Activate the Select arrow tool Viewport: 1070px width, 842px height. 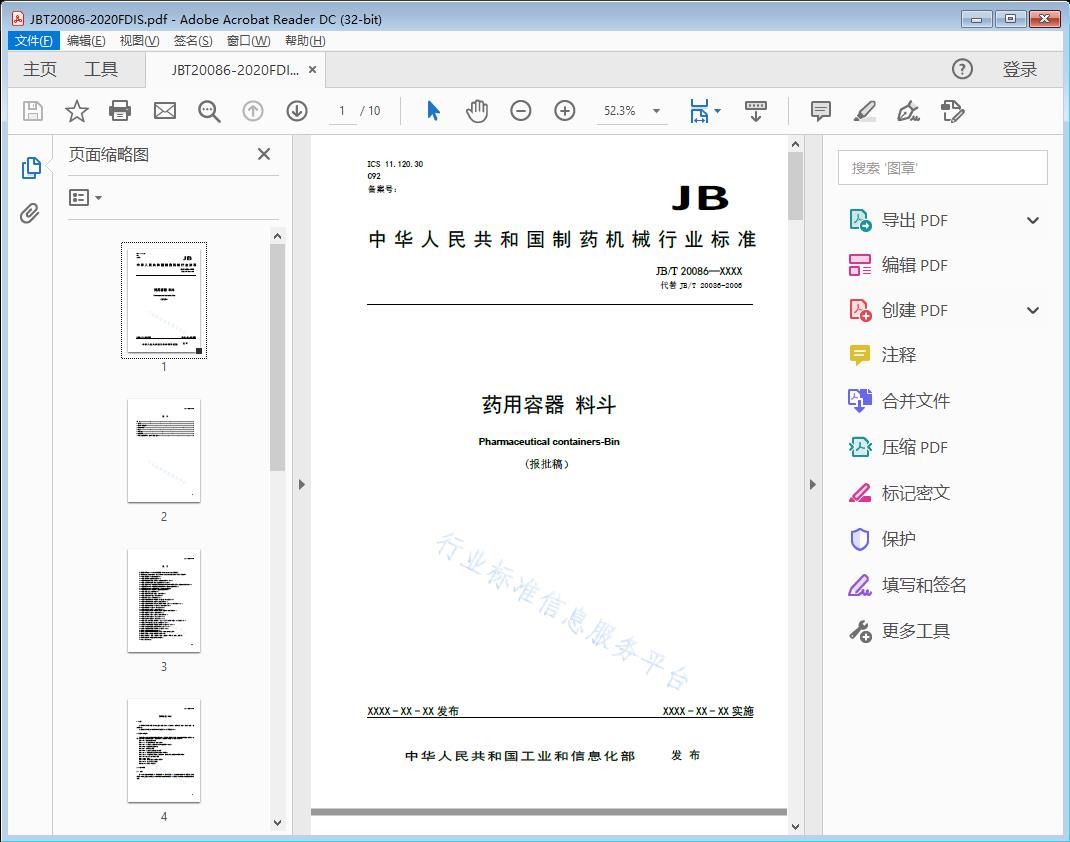[x=433, y=111]
